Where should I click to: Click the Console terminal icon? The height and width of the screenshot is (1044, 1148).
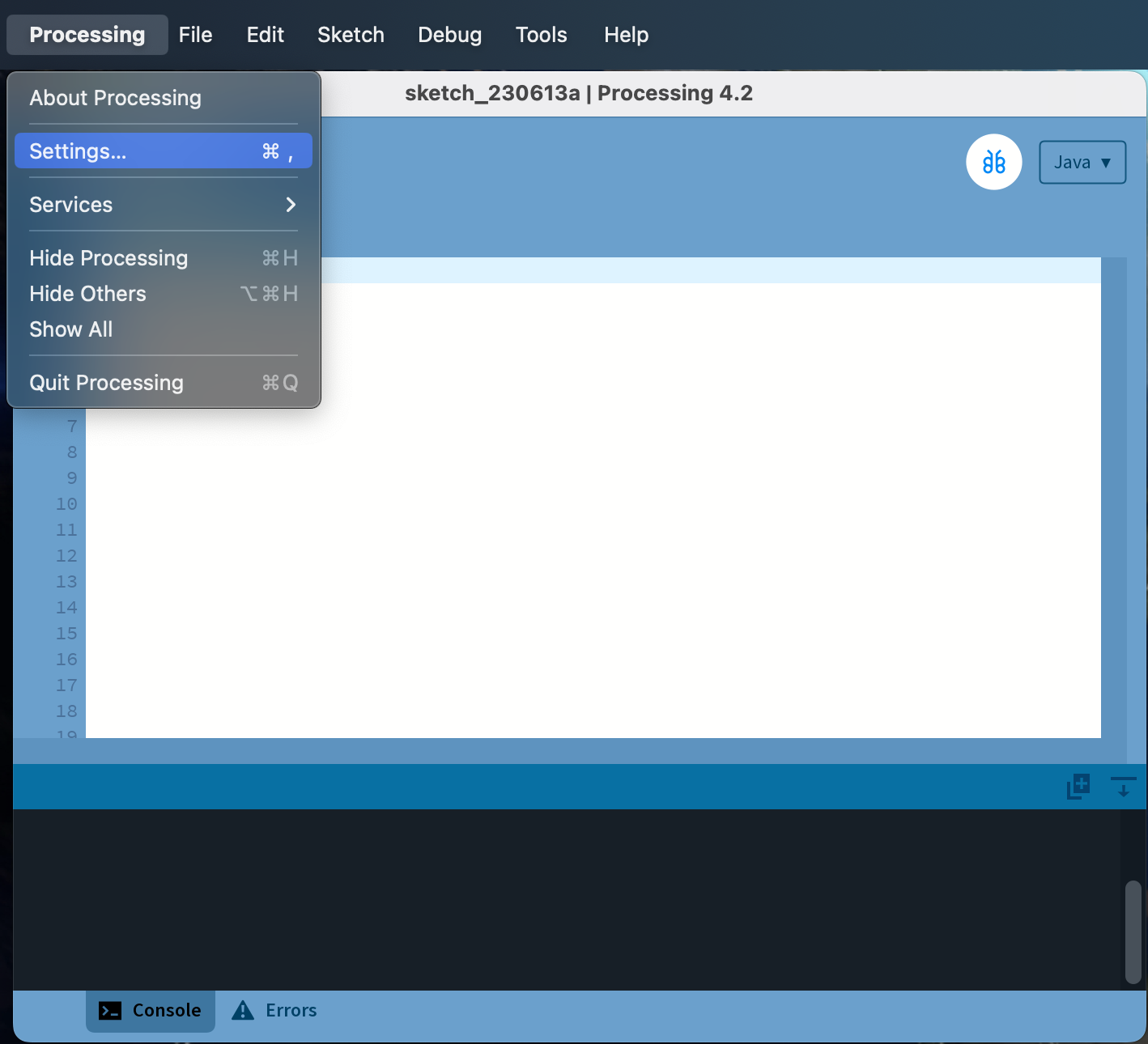click(x=110, y=1010)
